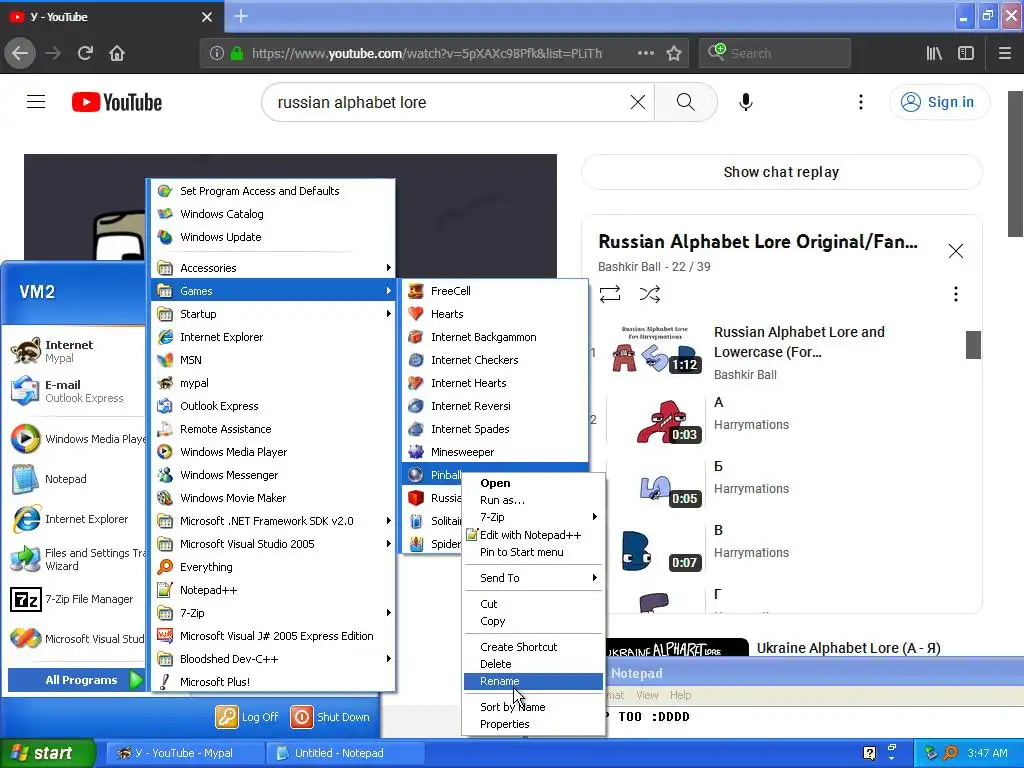This screenshot has width=1024, height=768.
Task: Open Internet Reversi game
Action: pyautogui.click(x=495, y=406)
